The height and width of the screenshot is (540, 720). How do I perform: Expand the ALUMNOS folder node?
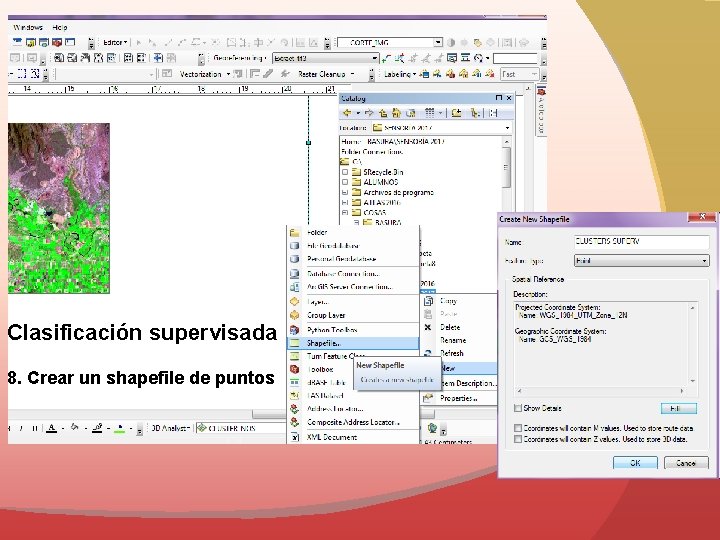click(x=345, y=182)
